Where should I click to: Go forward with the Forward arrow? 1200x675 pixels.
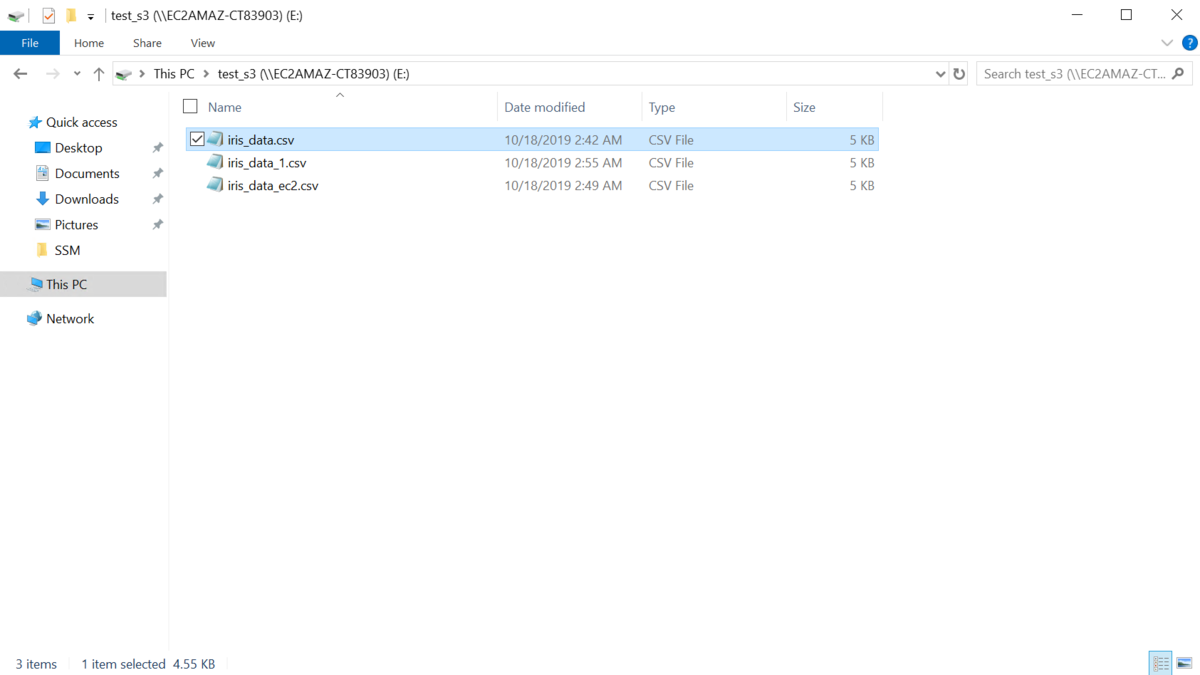[x=52, y=74]
